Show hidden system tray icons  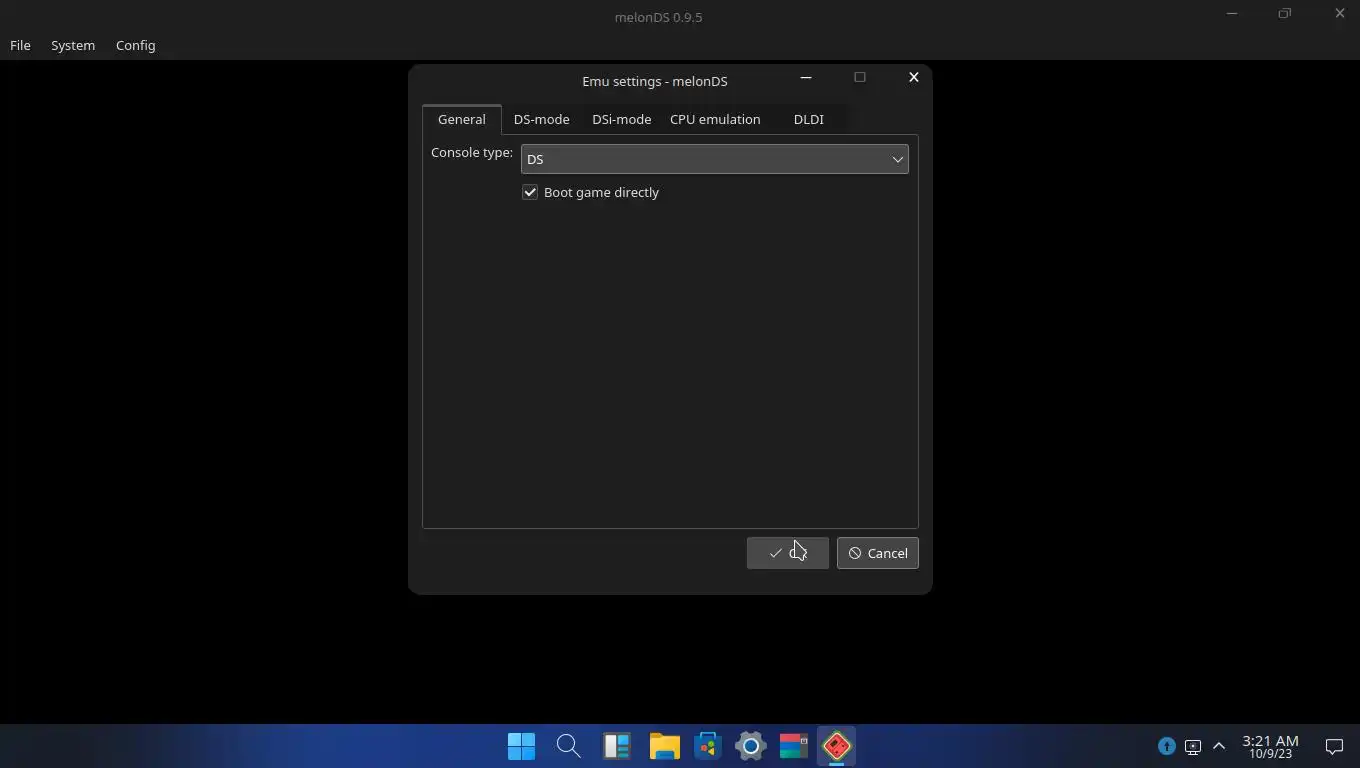pyautogui.click(x=1218, y=746)
